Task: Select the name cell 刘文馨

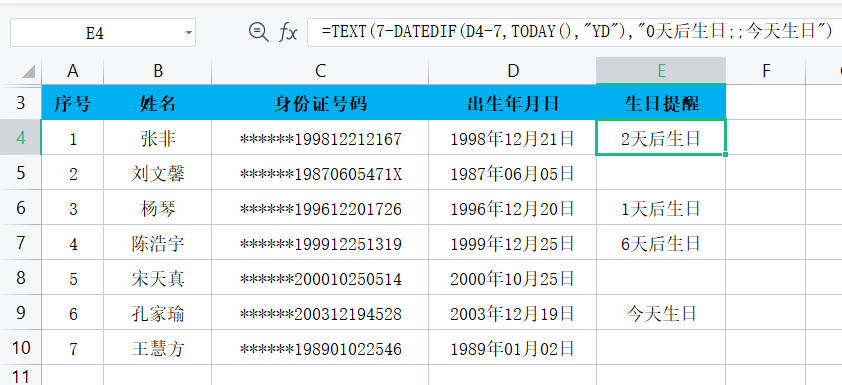Action: click(x=158, y=173)
